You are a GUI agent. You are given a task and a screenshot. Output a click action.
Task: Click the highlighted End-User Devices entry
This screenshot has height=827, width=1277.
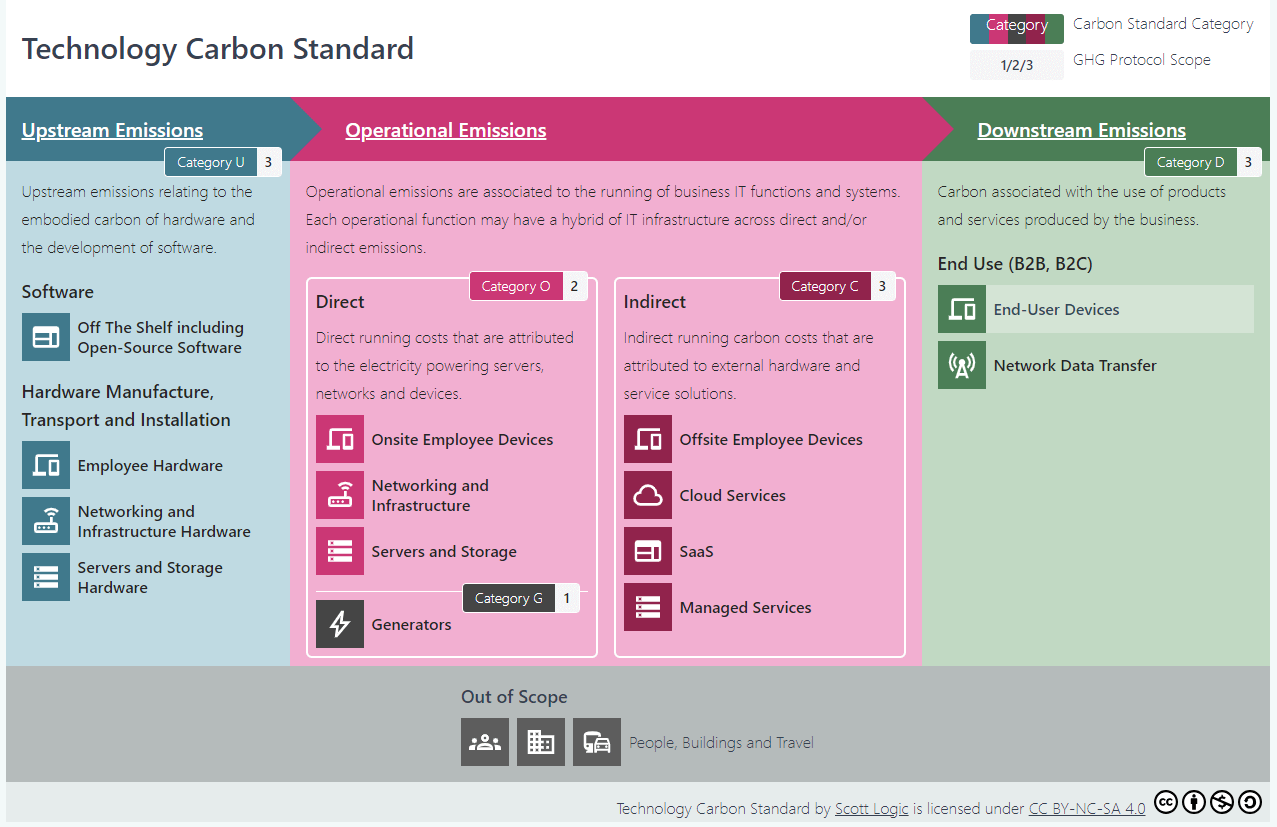click(1095, 309)
